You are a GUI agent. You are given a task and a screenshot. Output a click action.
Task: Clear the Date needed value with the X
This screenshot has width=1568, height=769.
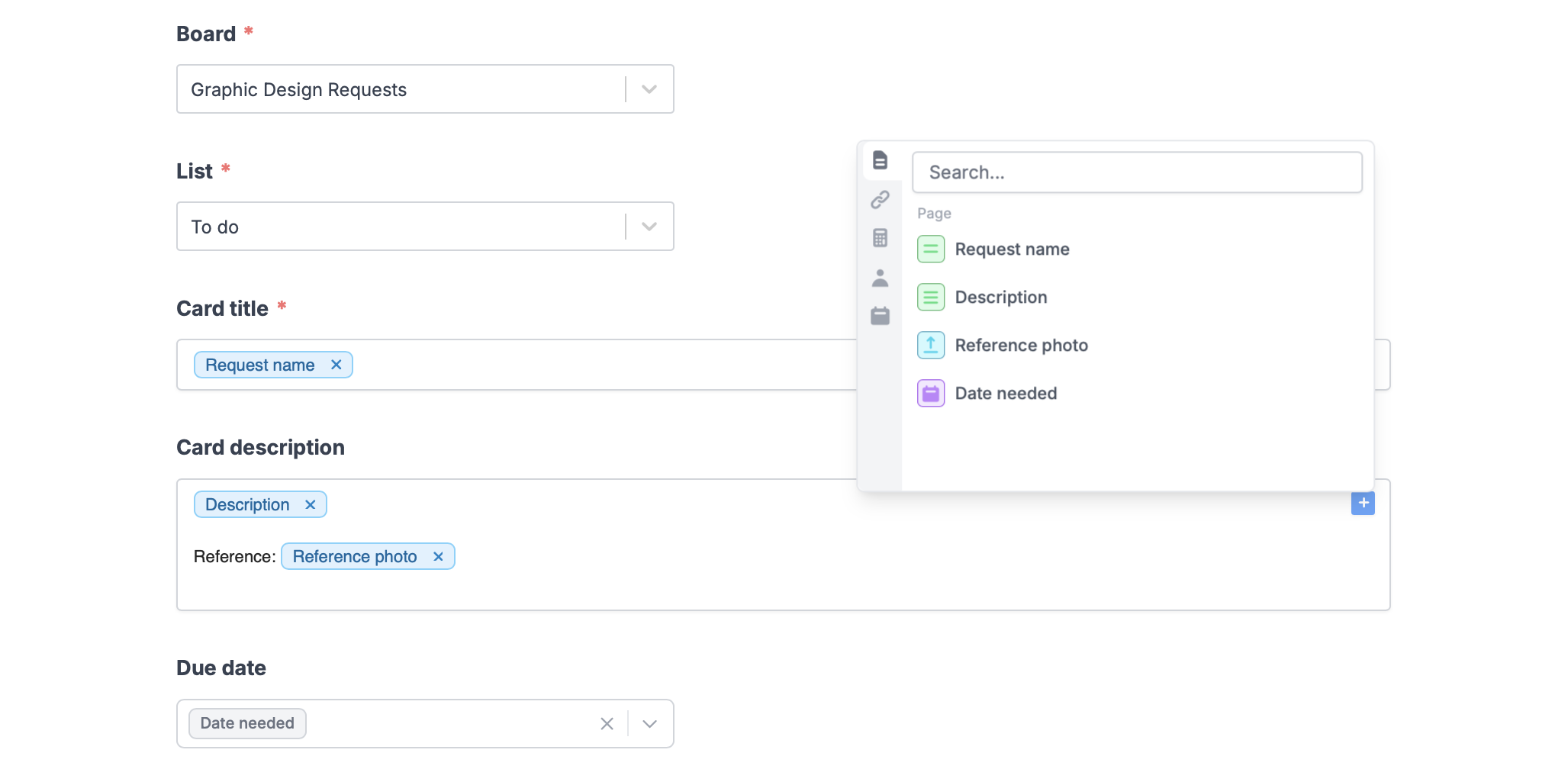tap(607, 722)
